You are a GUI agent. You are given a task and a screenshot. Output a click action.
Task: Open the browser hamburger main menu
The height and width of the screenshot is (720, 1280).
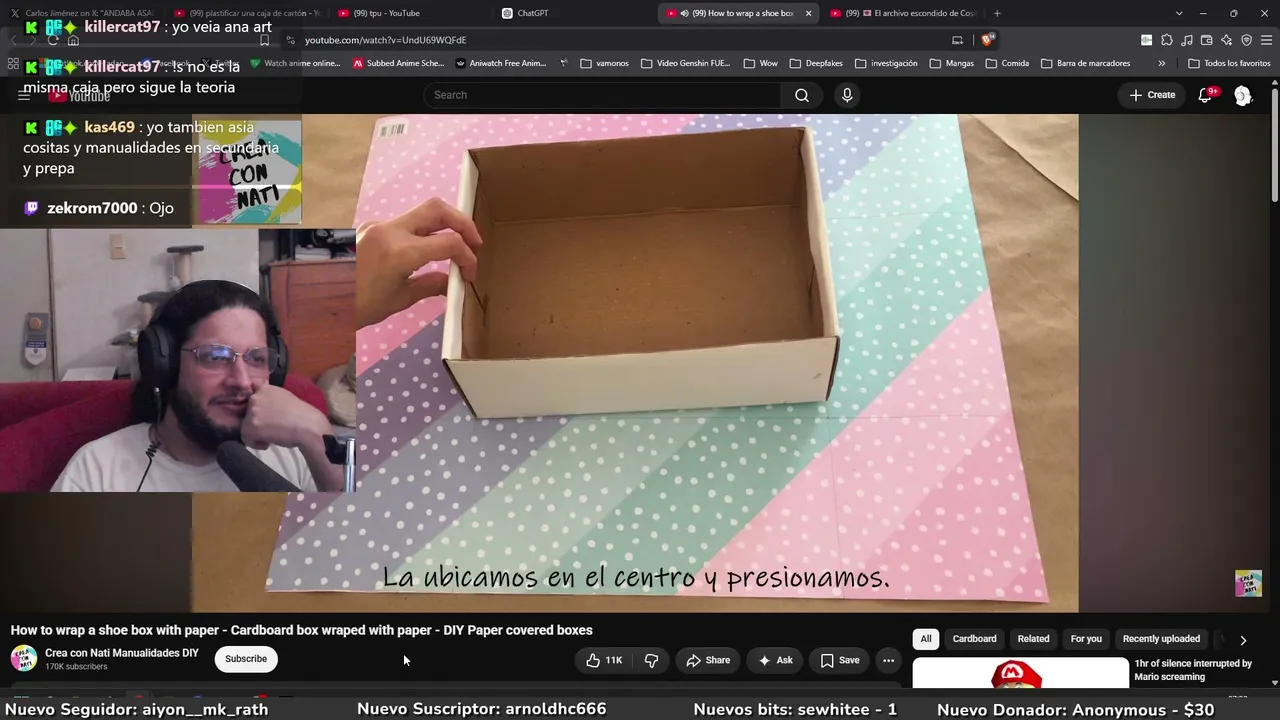click(1266, 40)
